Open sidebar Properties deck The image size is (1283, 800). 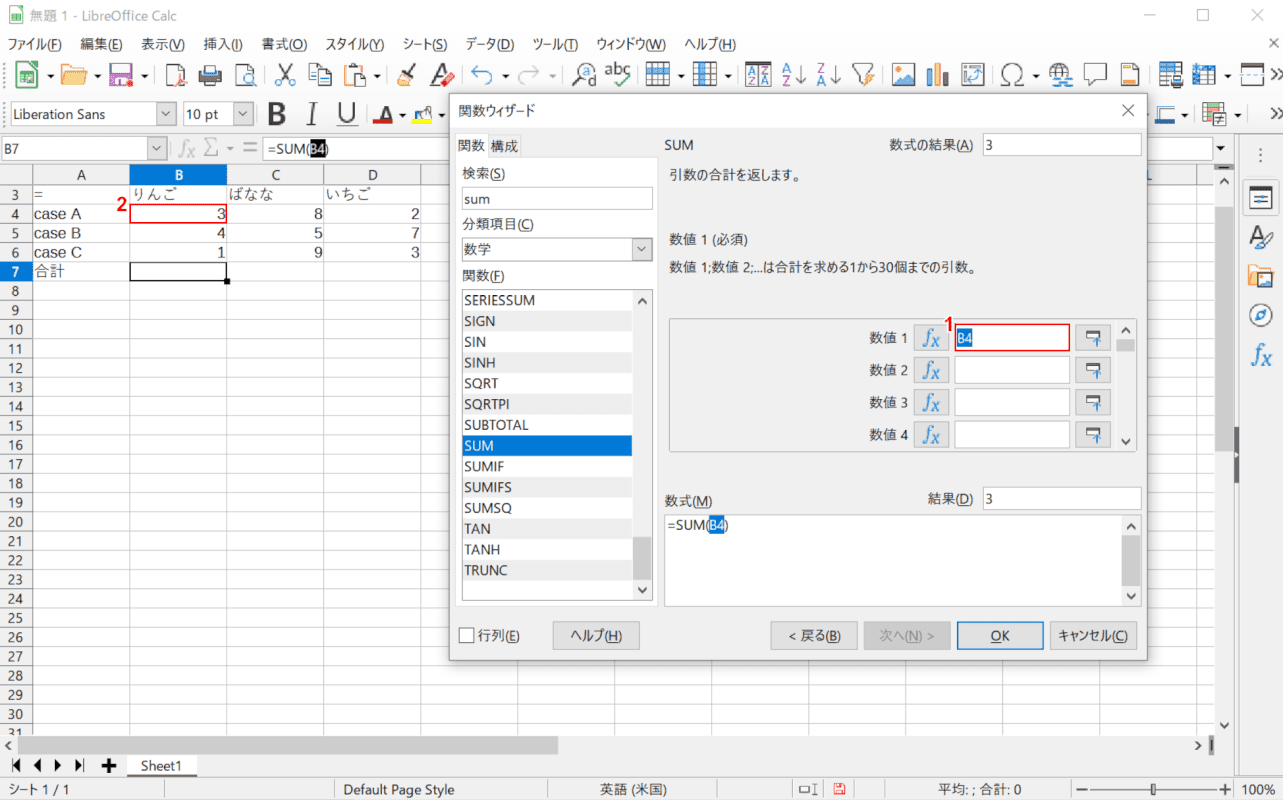1261,198
